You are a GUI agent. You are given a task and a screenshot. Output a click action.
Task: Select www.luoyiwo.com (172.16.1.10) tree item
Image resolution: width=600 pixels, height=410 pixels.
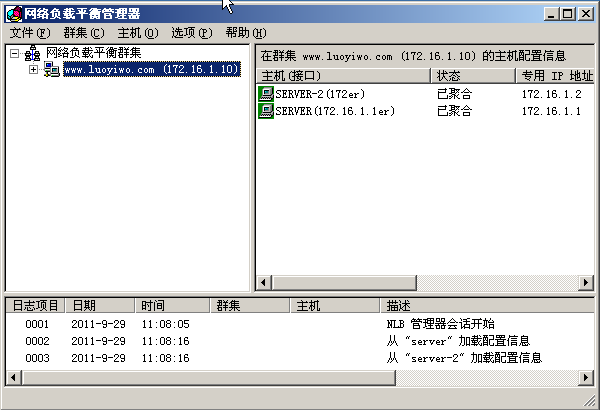coord(152,69)
